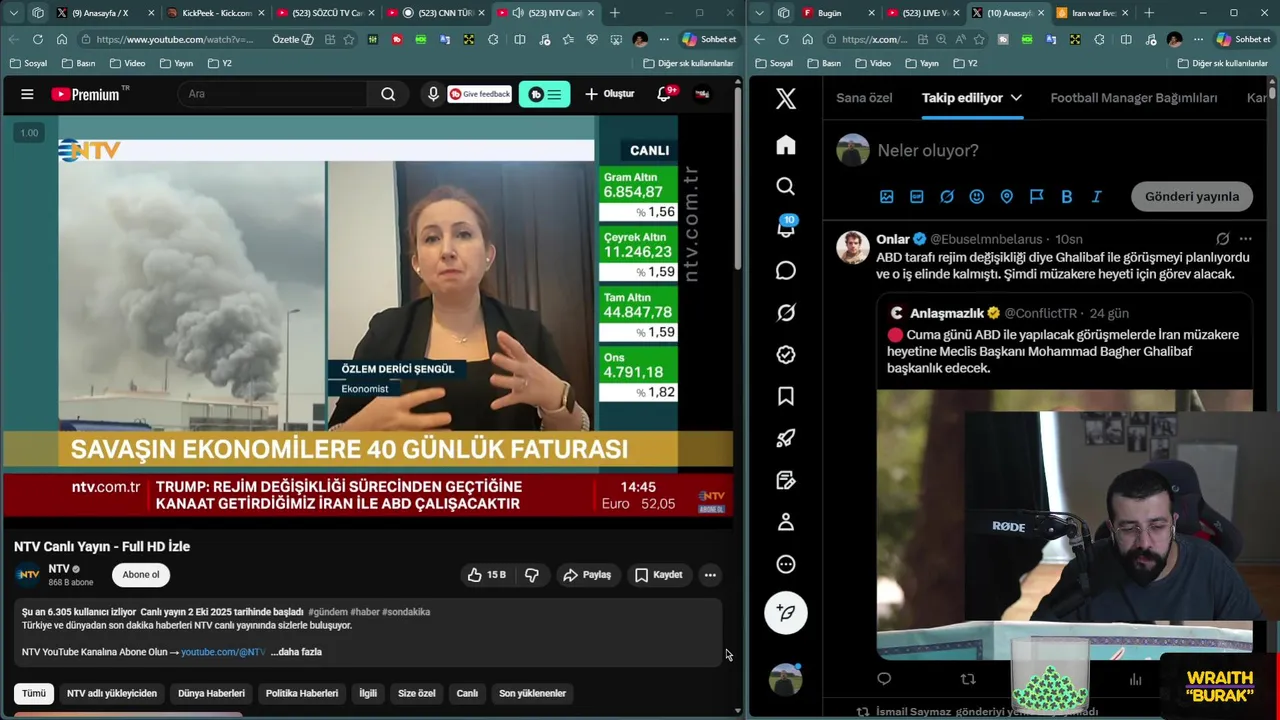This screenshot has width=1280, height=720.
Task: Open X notifications bell with badge
Action: [786, 228]
